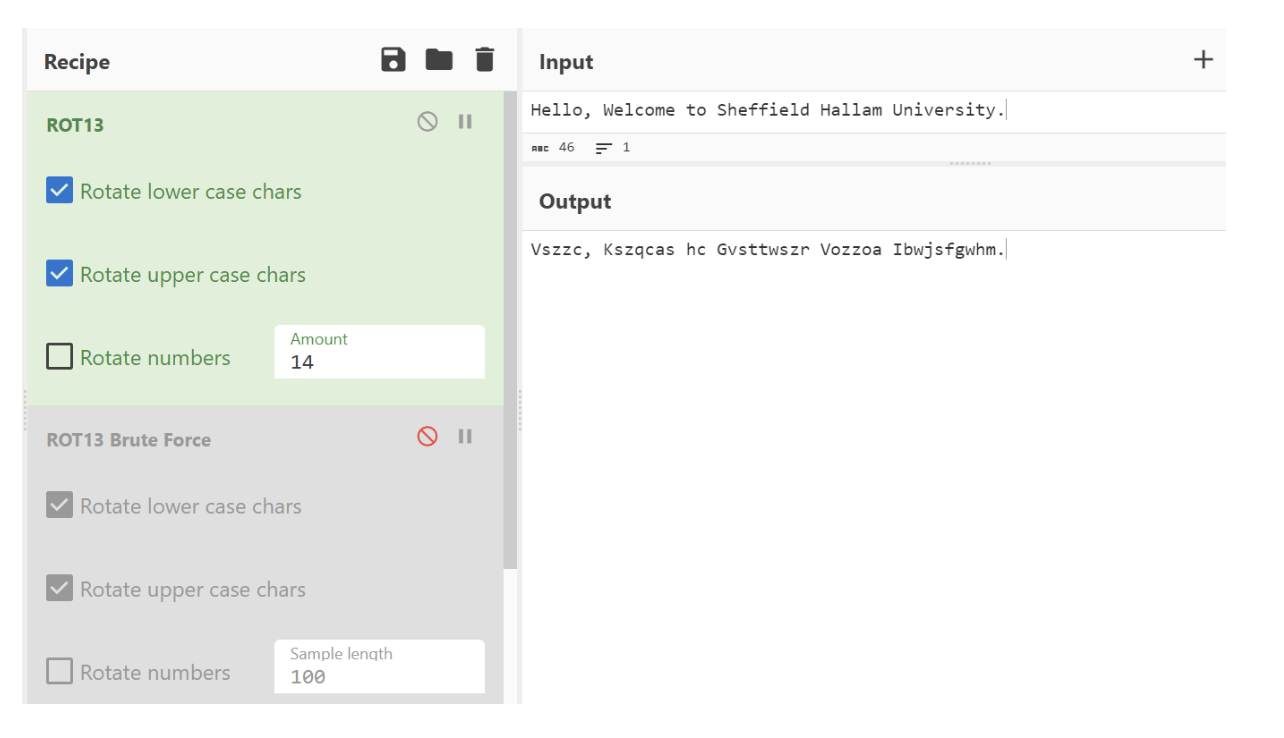Save the current recipe
This screenshot has height=738, width=1284.
point(394,60)
